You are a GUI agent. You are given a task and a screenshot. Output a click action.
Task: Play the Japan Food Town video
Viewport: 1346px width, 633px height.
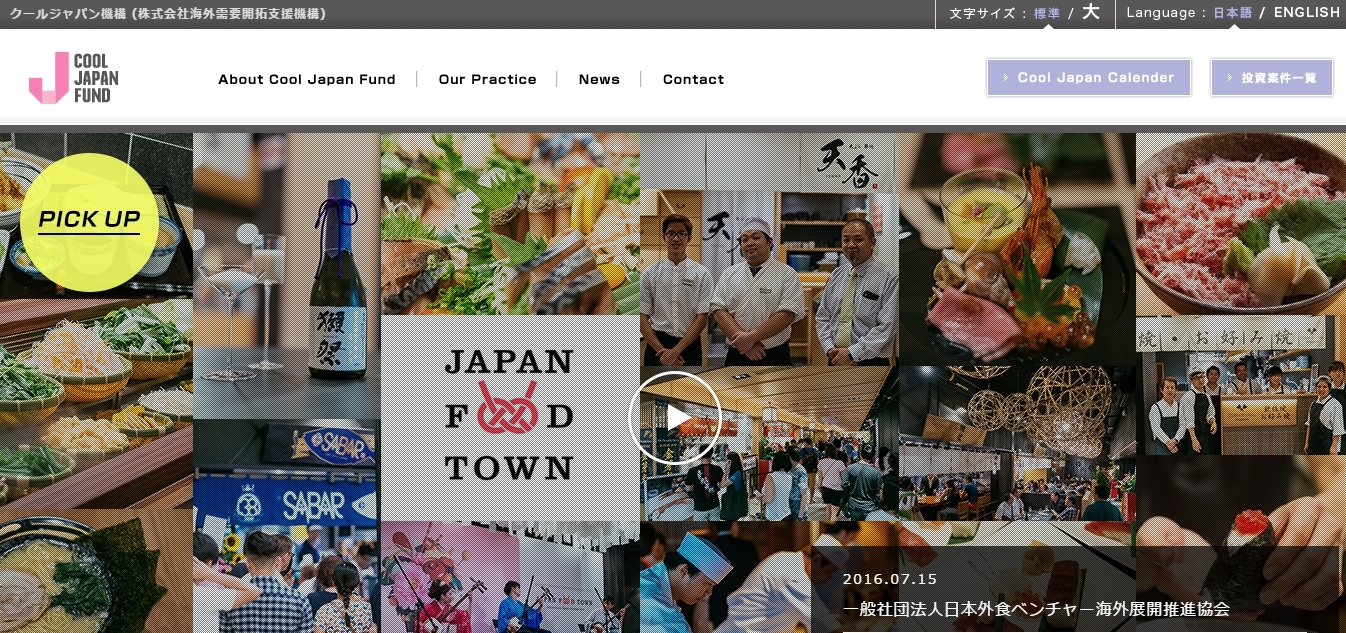click(675, 418)
